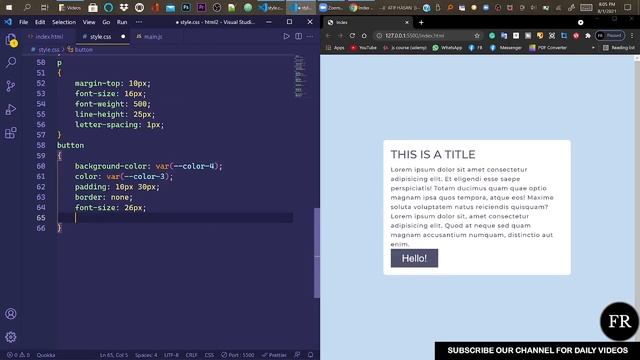Click the Quokka status bar item
The width and height of the screenshot is (640, 360).
(46, 355)
